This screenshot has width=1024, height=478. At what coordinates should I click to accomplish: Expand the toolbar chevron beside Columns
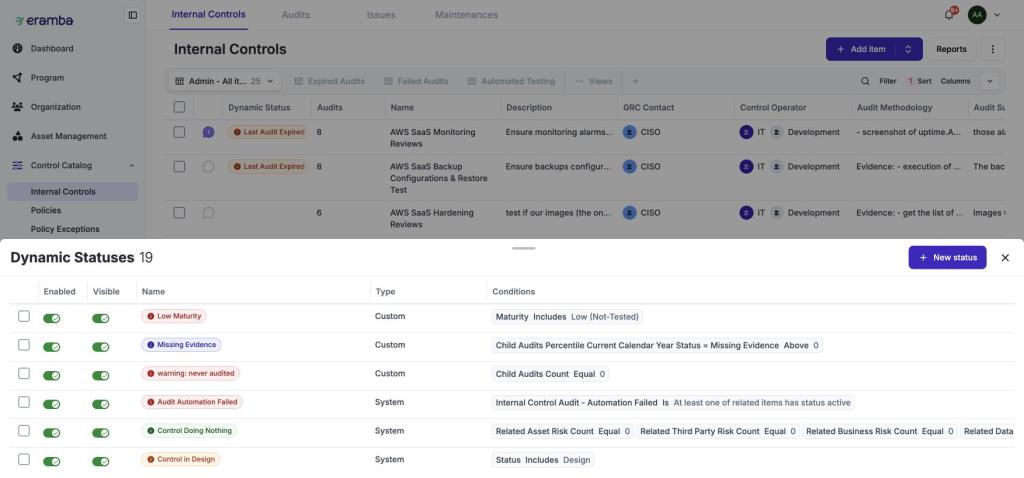tap(989, 81)
